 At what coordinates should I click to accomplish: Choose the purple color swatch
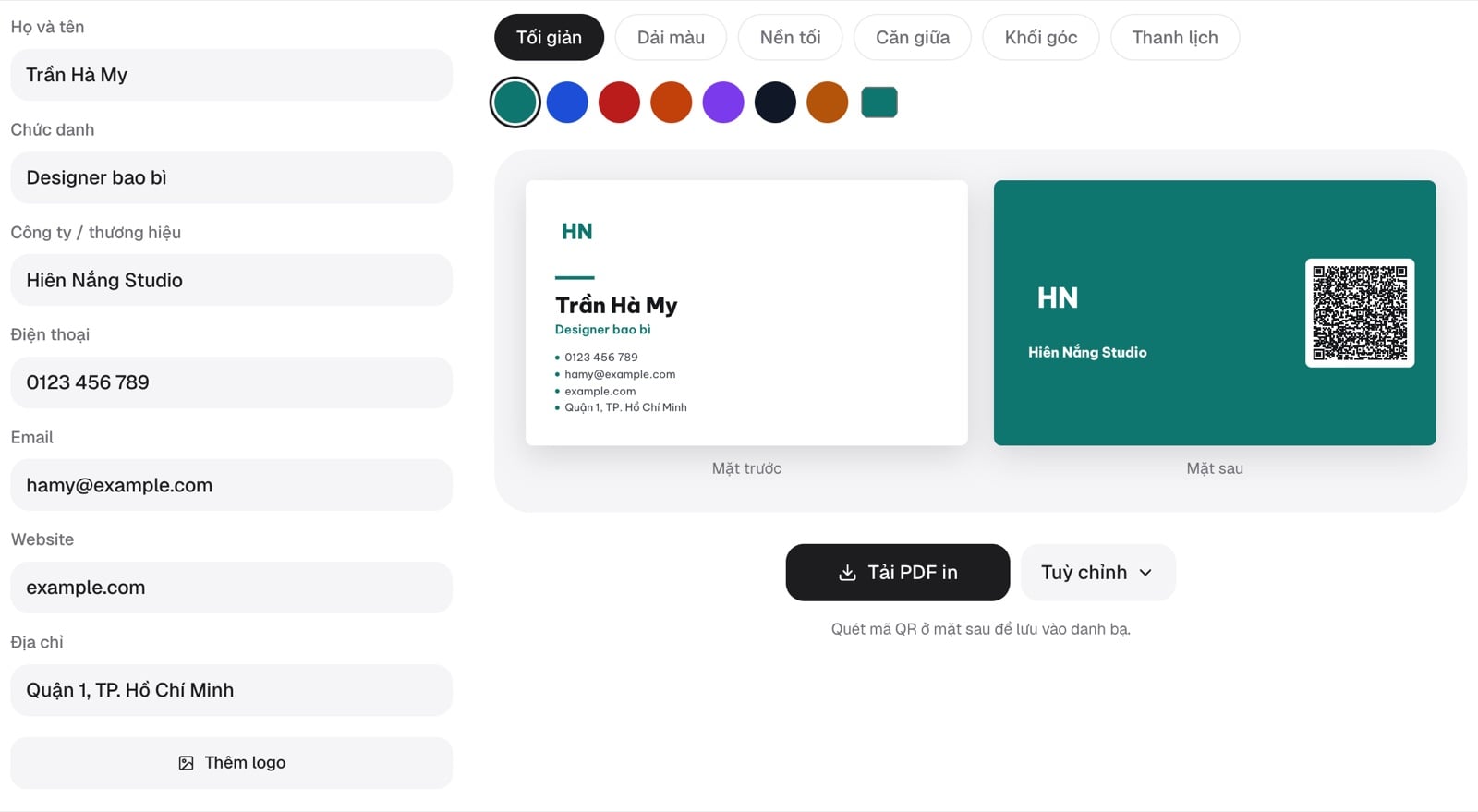point(723,102)
